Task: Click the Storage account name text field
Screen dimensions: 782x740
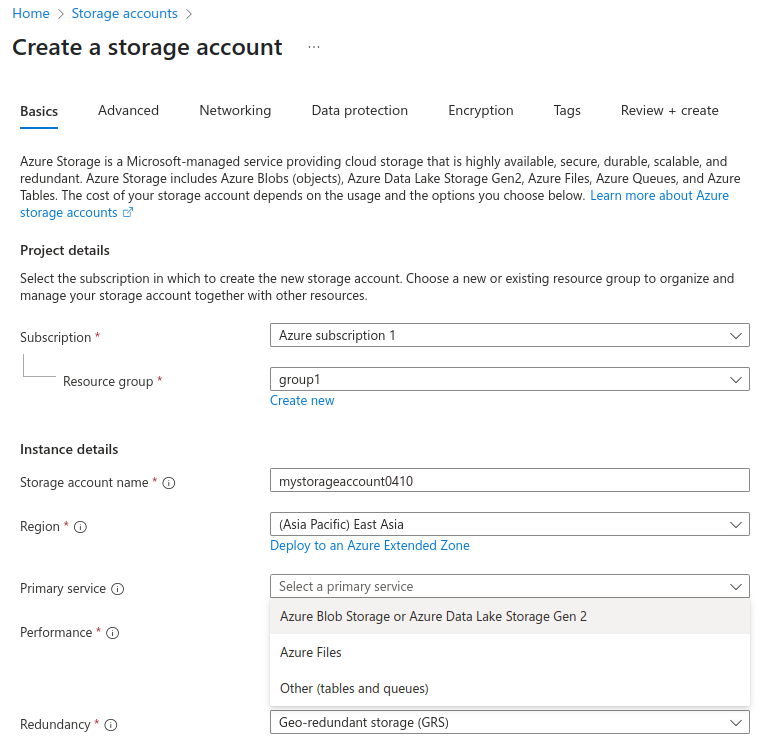Action: point(509,481)
